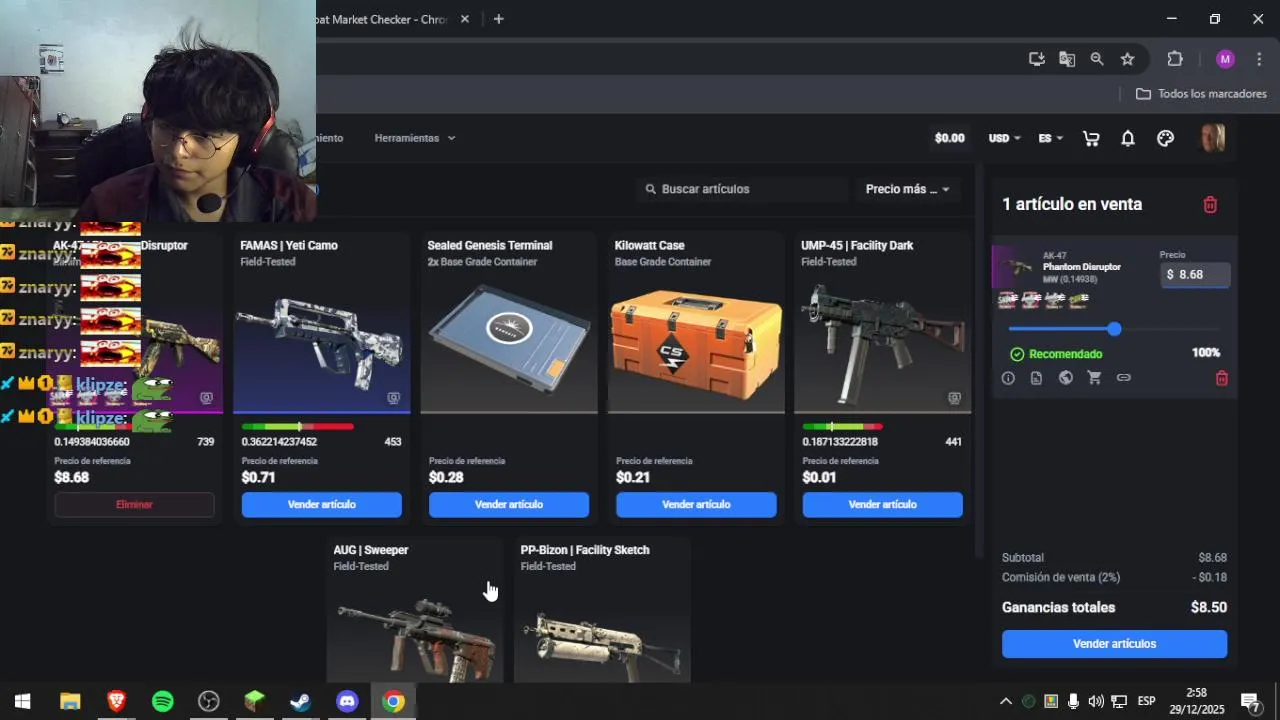Click the globe icon in AK-47 listing

coord(1066,378)
